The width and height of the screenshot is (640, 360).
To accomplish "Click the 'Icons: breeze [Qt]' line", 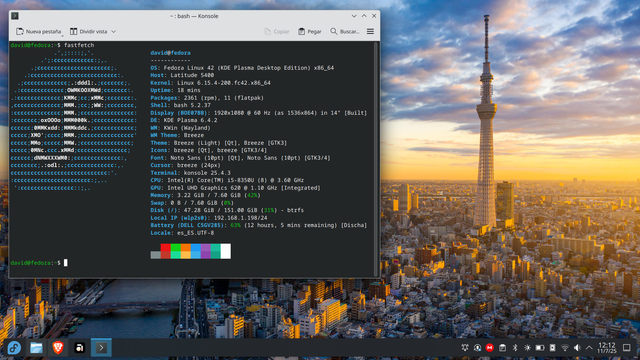I will [209, 150].
